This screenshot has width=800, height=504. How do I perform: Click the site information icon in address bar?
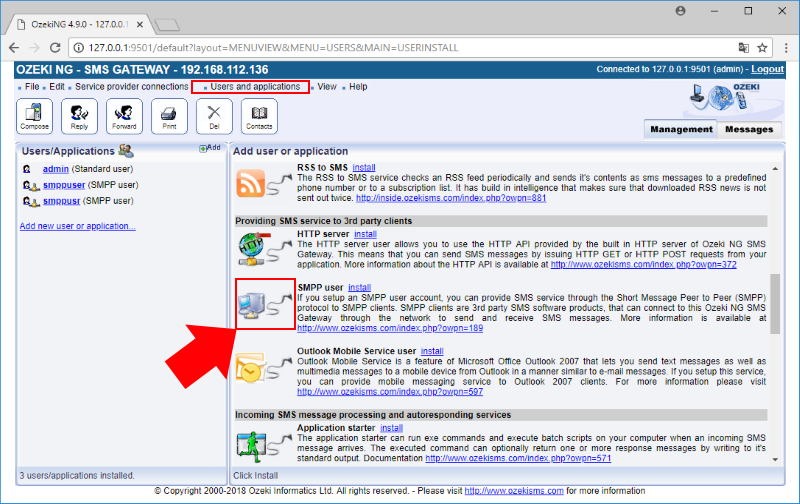coord(79,47)
